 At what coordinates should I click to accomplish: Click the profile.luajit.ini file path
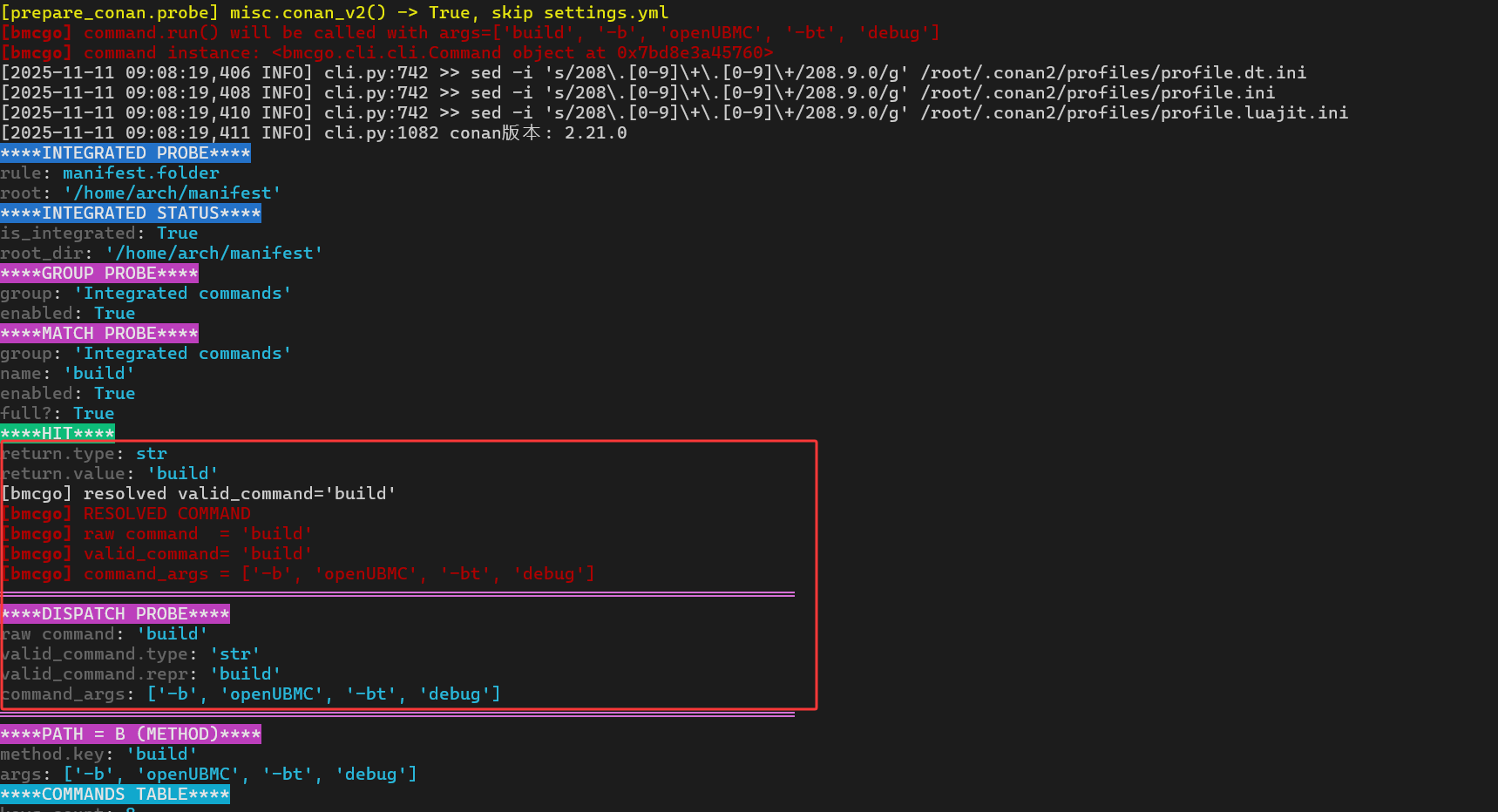point(1134,113)
